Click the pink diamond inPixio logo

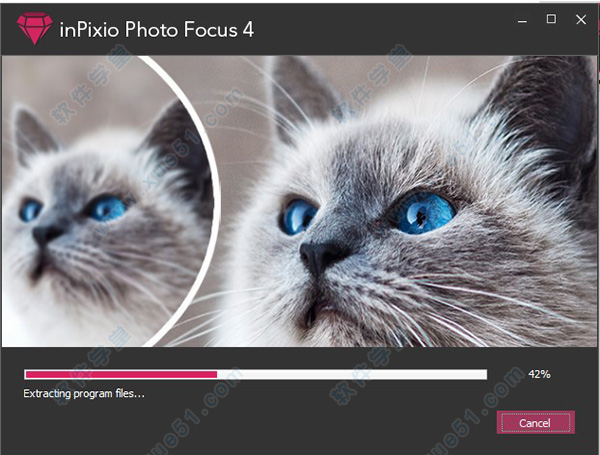(x=34, y=29)
